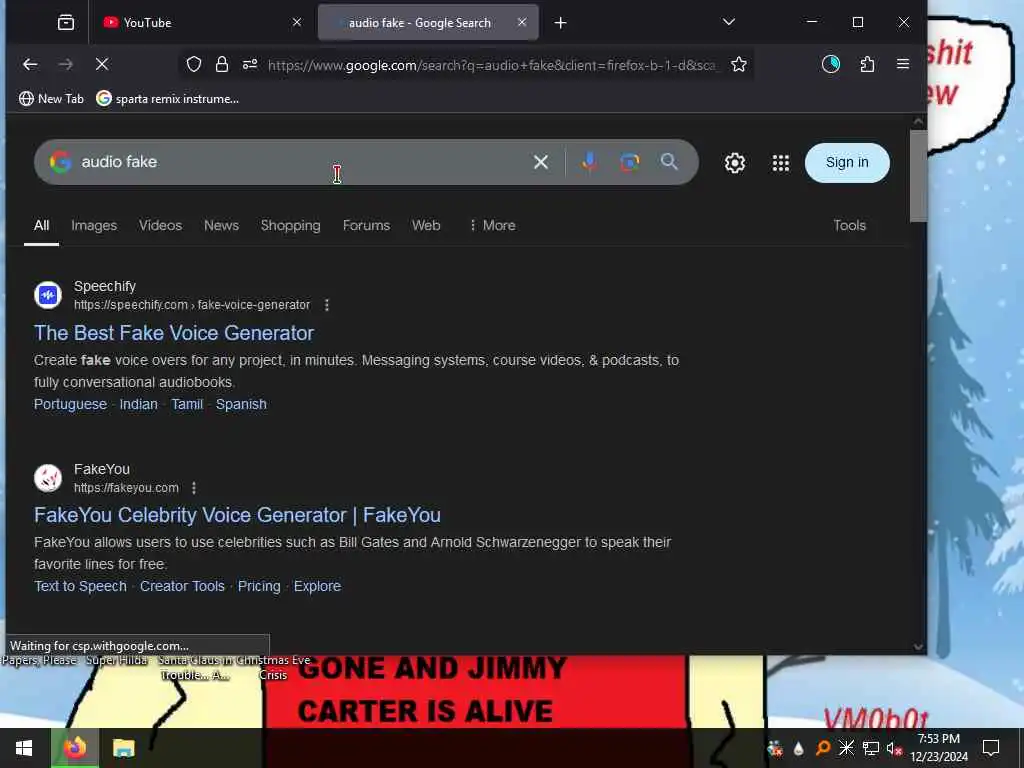Click the site security padlock icon
This screenshot has height=768, width=1024.
222,64
